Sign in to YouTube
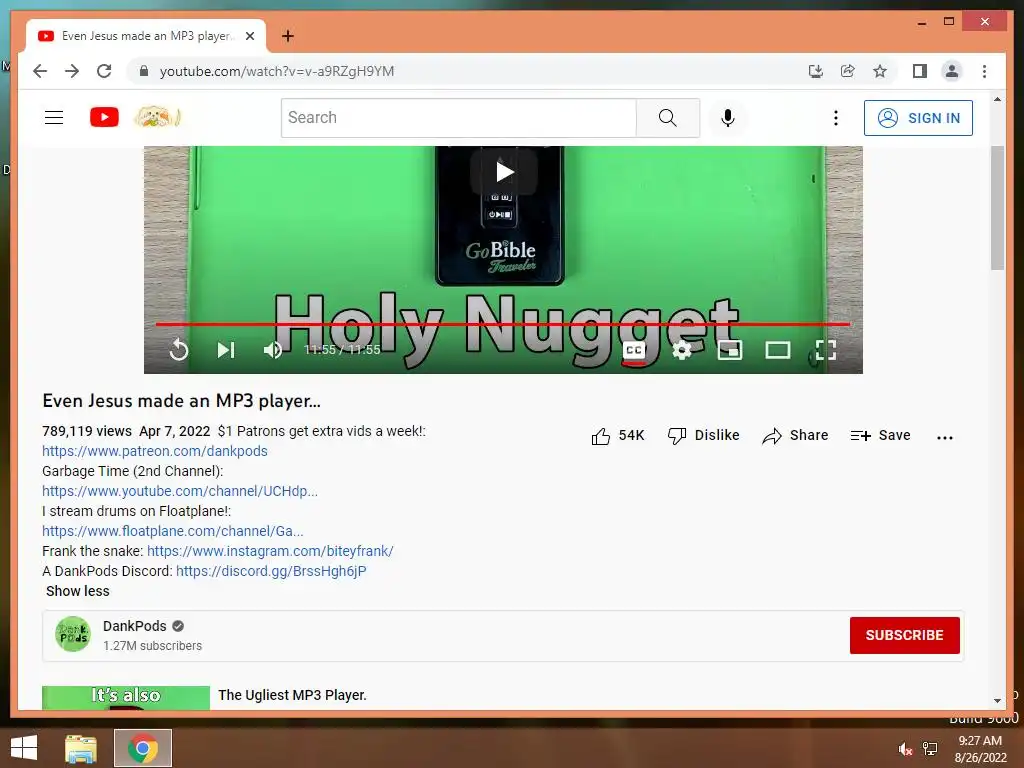This screenshot has height=768, width=1024. click(918, 118)
